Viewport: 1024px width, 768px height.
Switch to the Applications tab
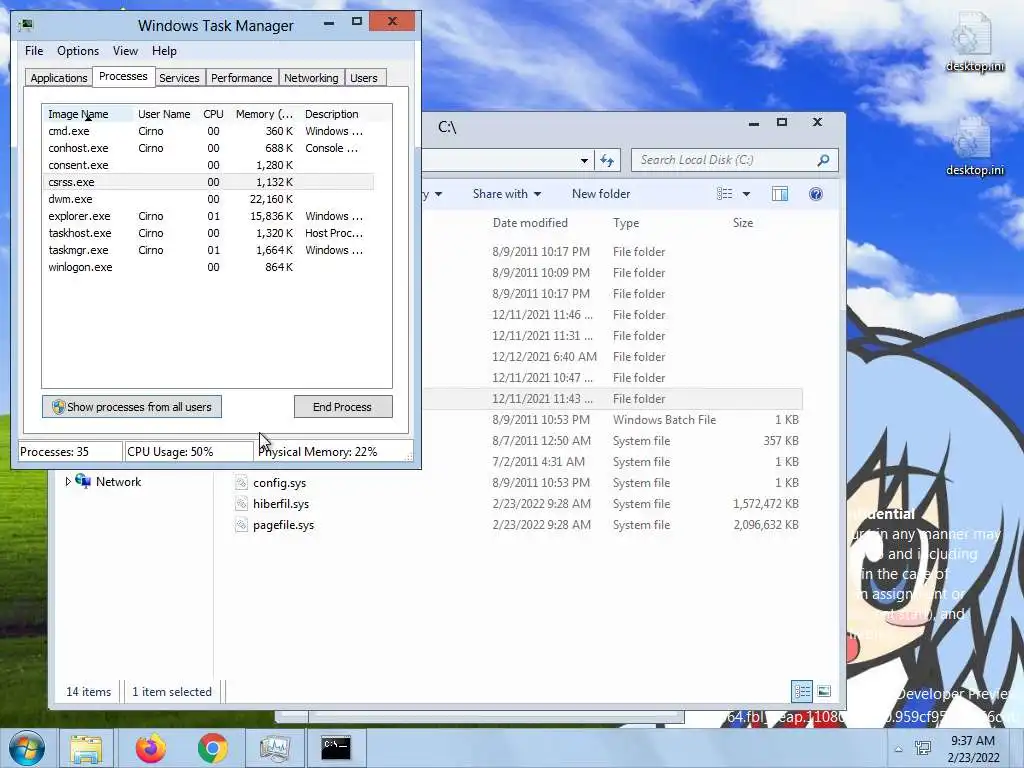click(59, 78)
